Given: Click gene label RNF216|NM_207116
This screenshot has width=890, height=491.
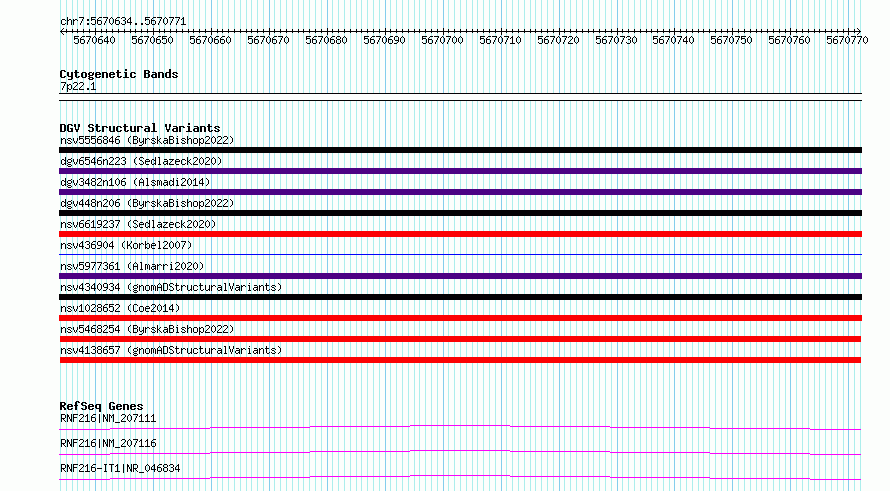Looking at the screenshot, I should tap(108, 444).
